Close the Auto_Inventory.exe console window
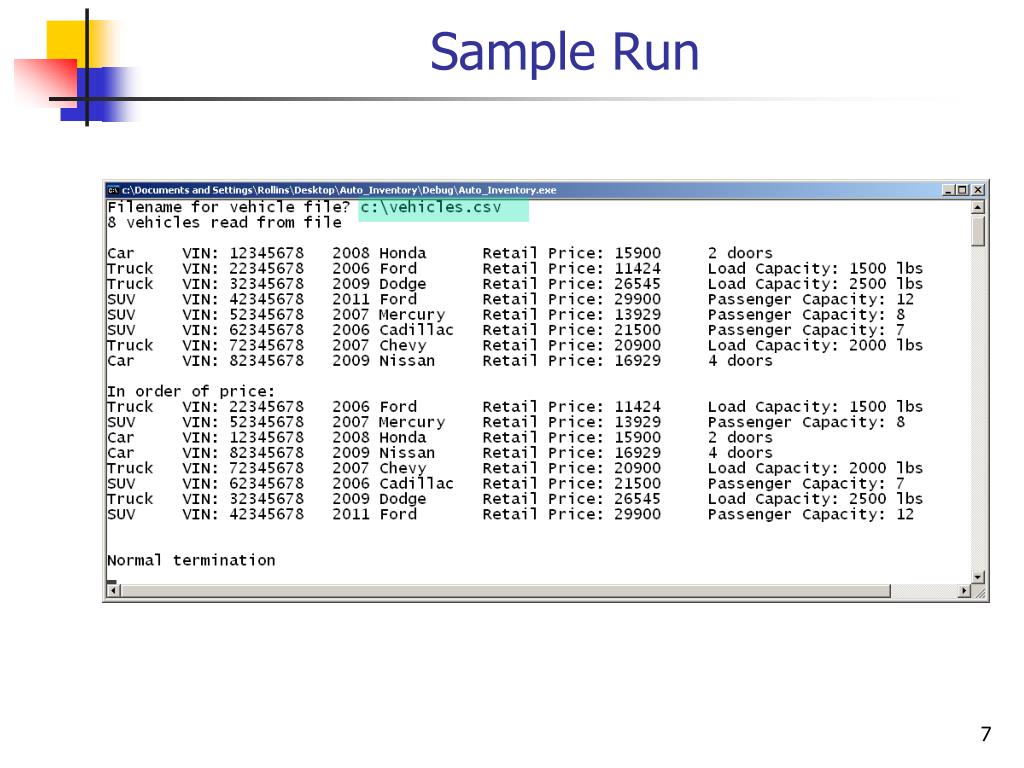 [x=978, y=190]
